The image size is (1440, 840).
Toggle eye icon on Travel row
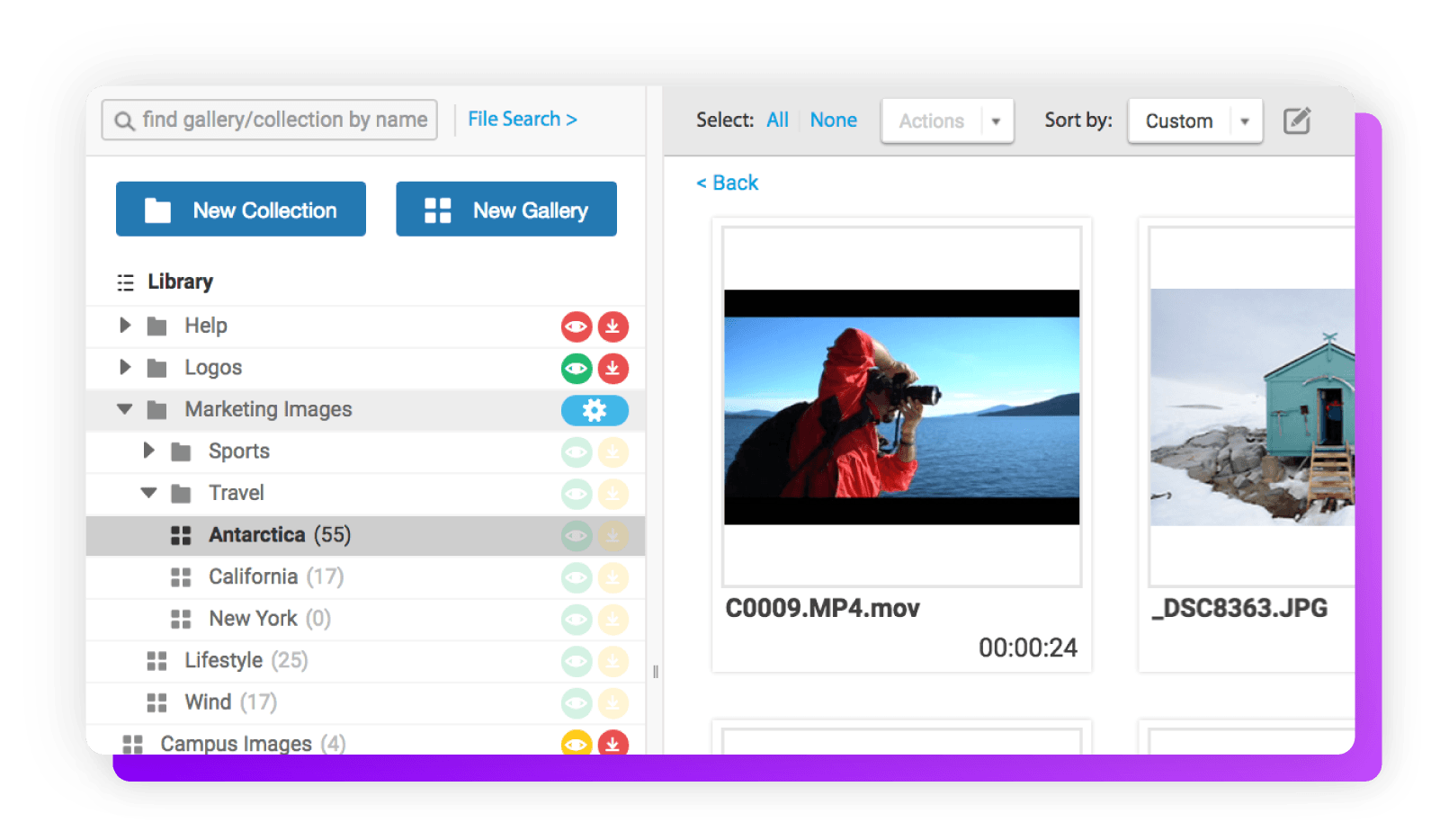tap(577, 494)
